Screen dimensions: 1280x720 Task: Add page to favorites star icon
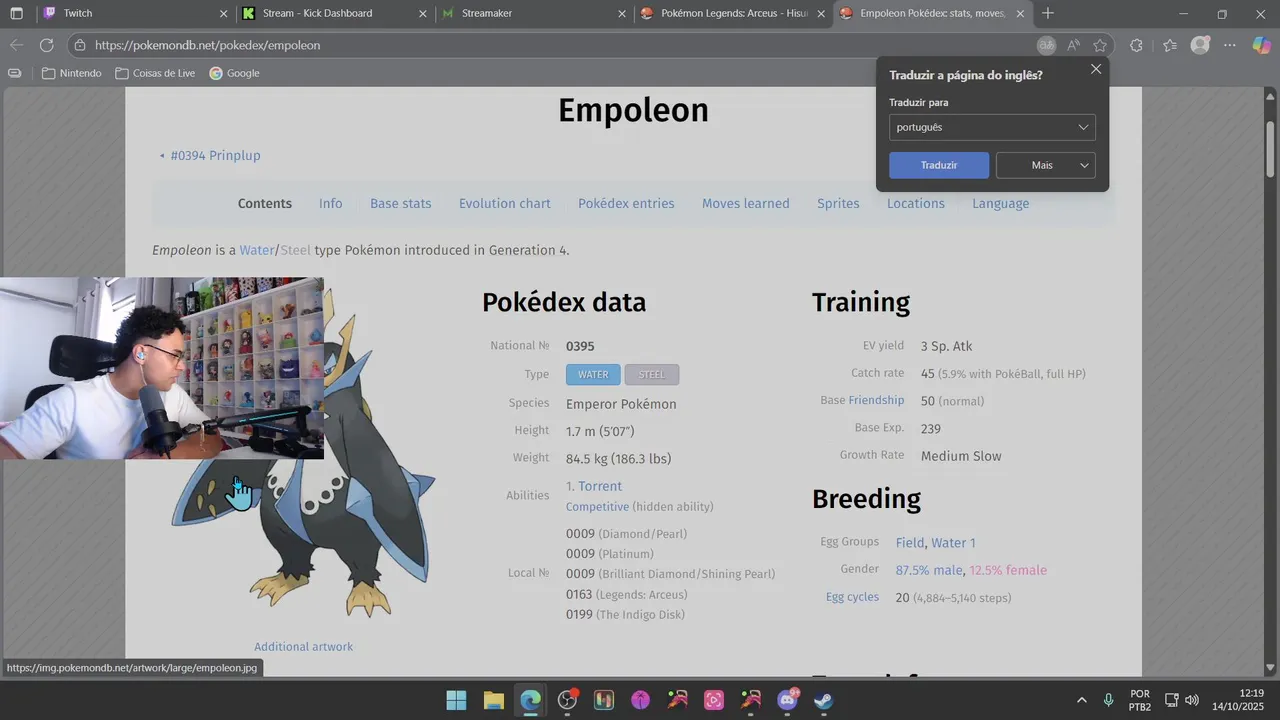coord(1100,45)
